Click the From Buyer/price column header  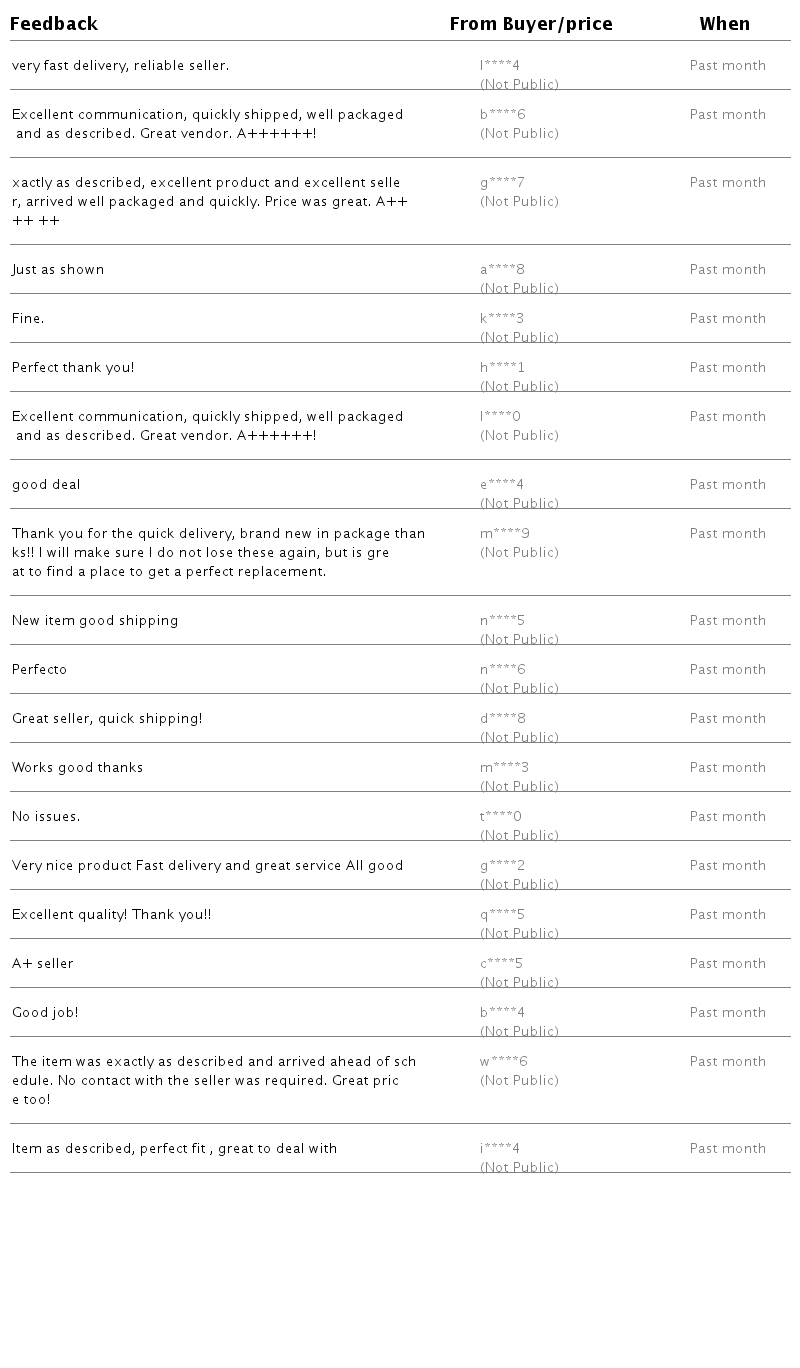coord(530,24)
